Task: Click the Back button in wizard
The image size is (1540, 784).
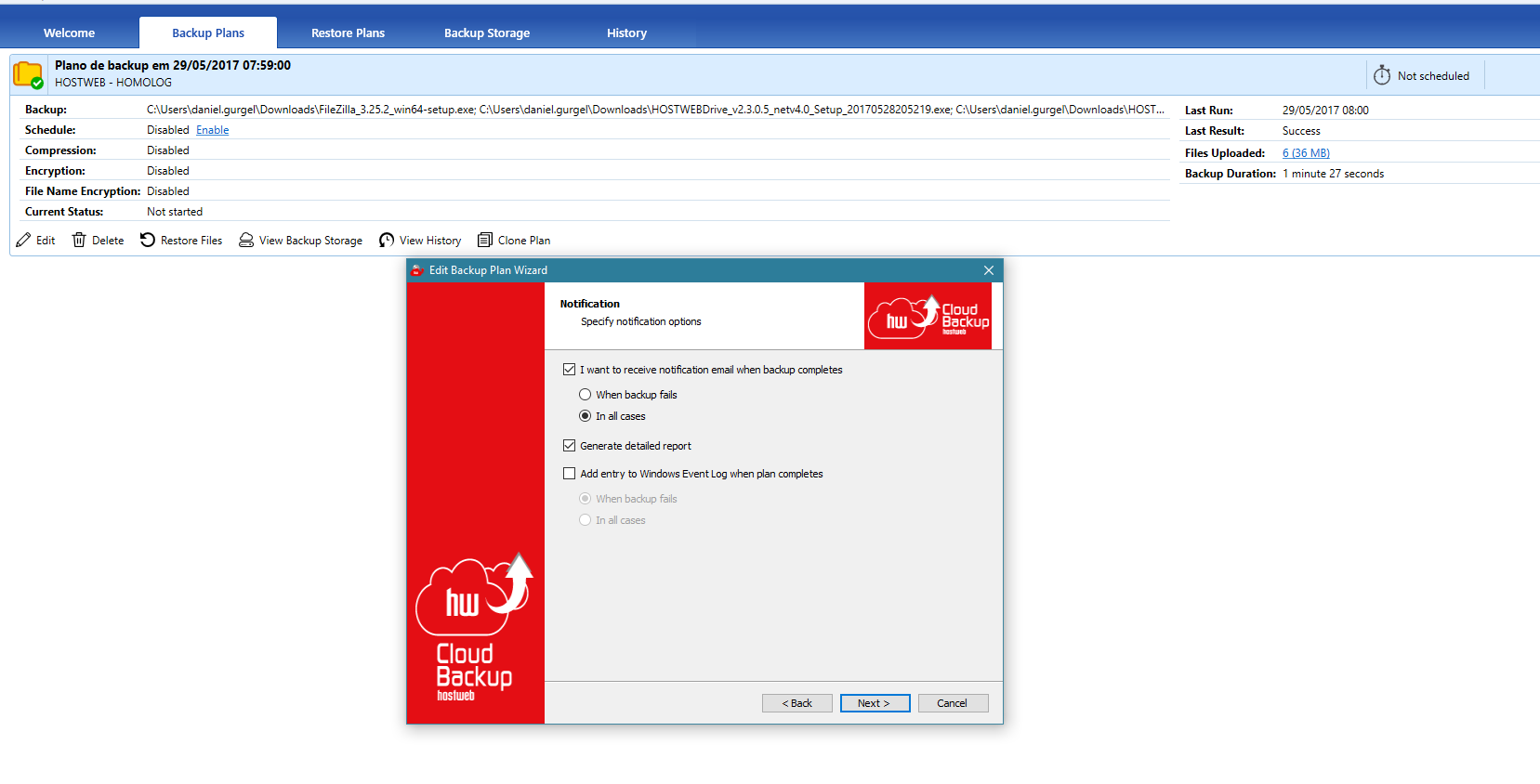Action: pyautogui.click(x=797, y=703)
